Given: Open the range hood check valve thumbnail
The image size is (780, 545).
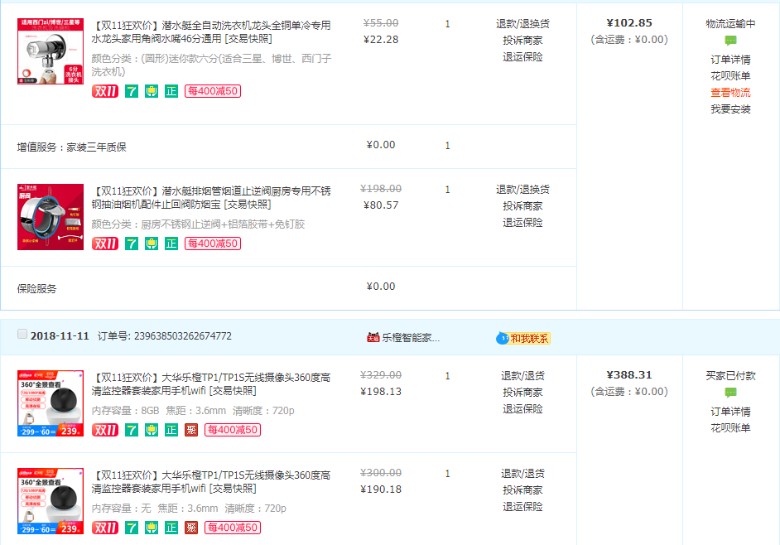Looking at the screenshot, I should [50, 216].
